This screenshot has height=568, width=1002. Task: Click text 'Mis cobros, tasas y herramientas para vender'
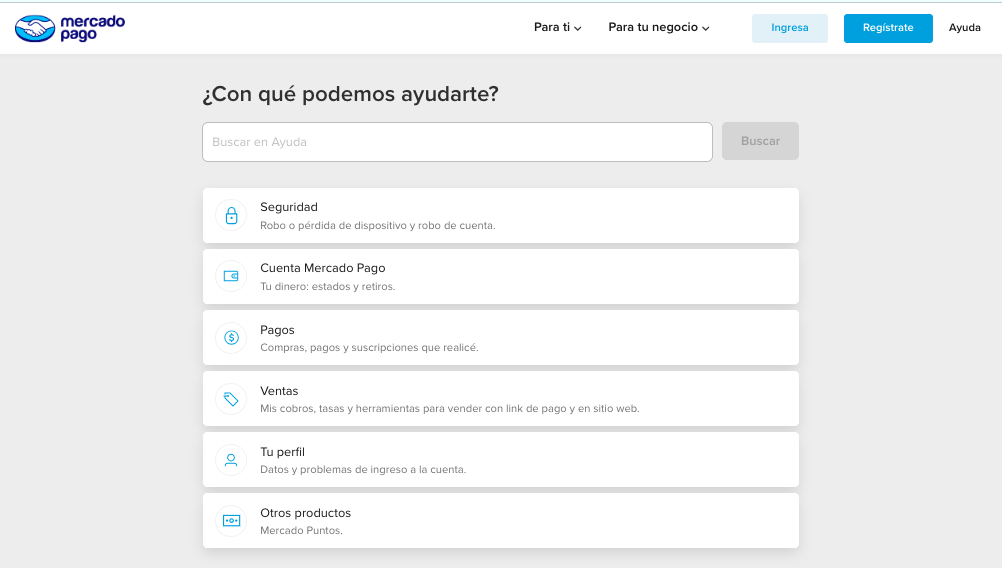click(x=371, y=408)
